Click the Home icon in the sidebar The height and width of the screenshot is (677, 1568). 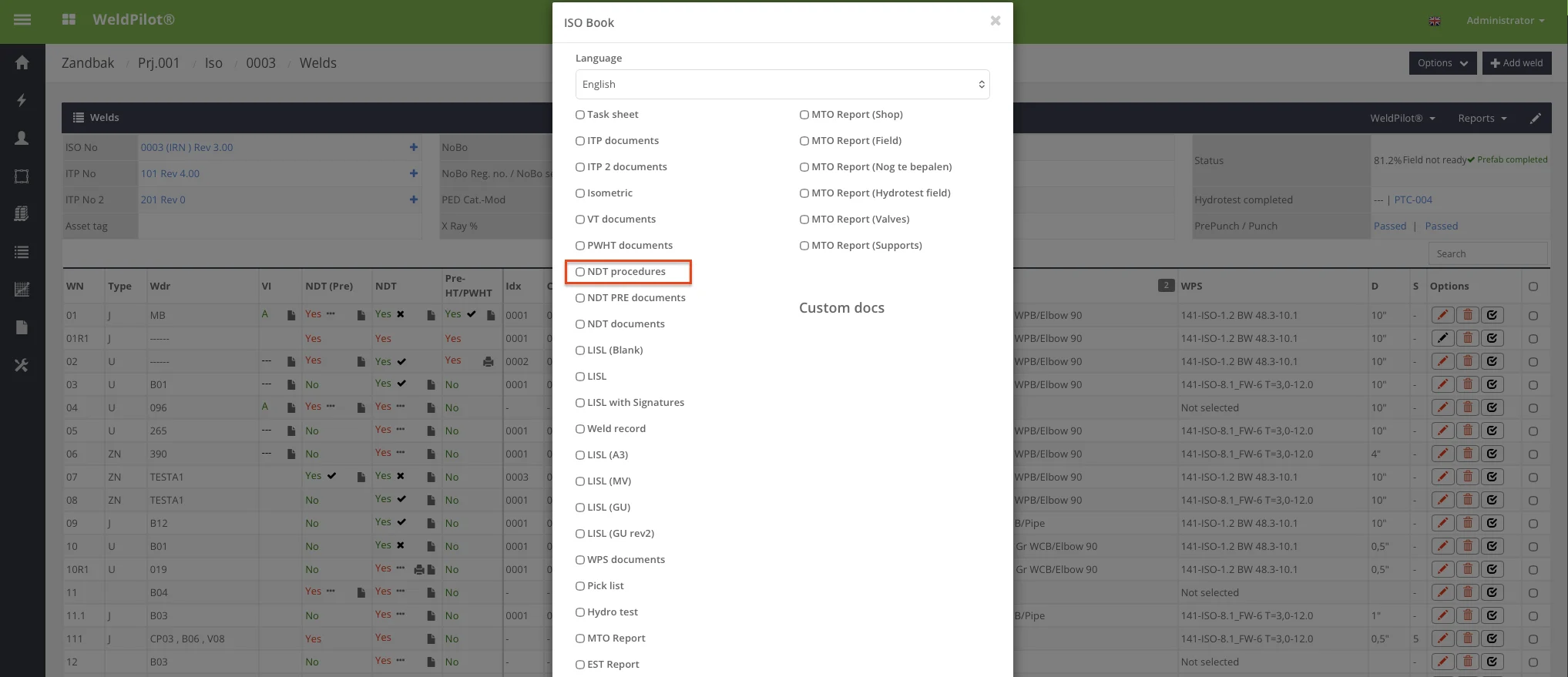[22, 62]
